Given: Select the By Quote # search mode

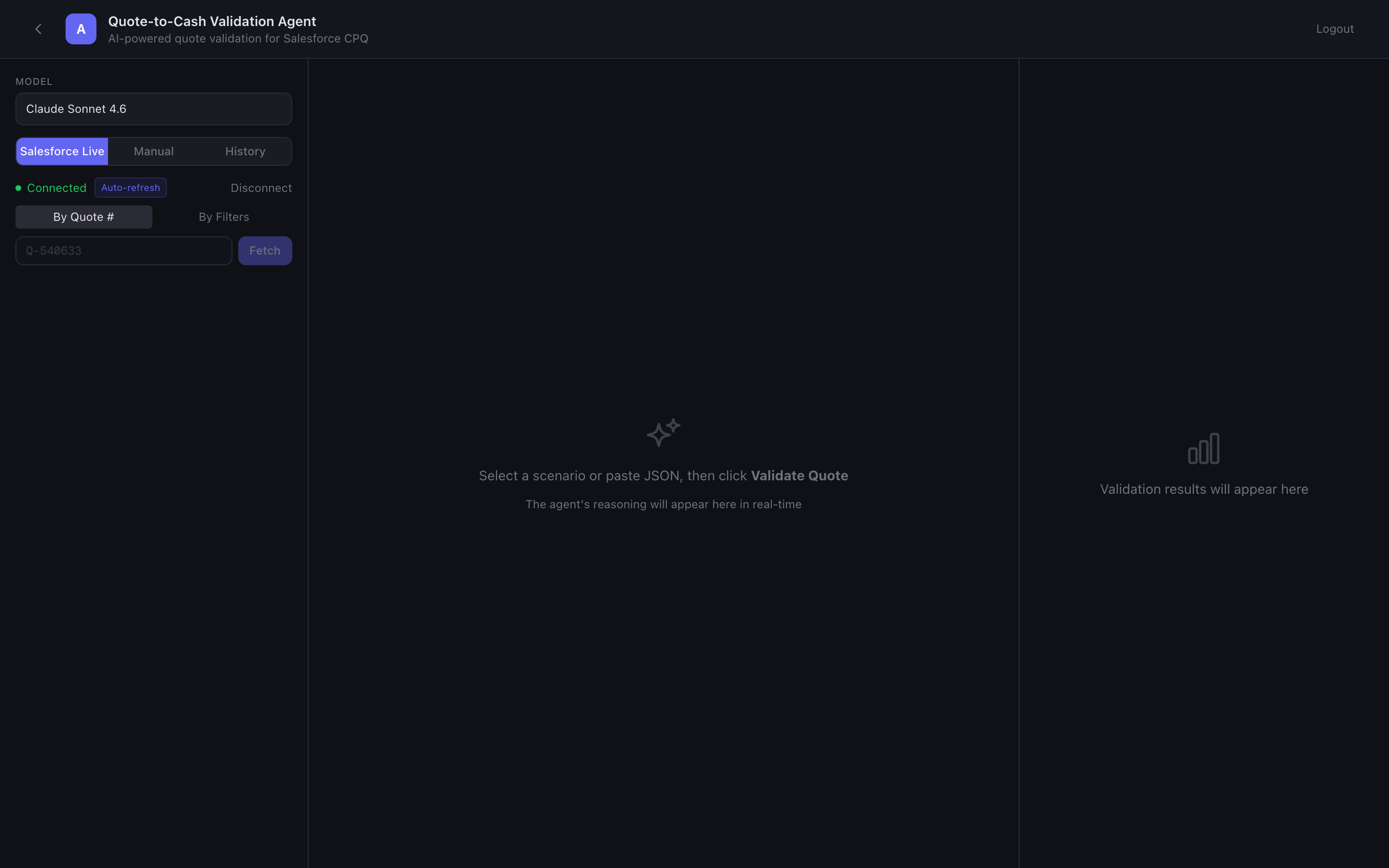Looking at the screenshot, I should point(83,217).
